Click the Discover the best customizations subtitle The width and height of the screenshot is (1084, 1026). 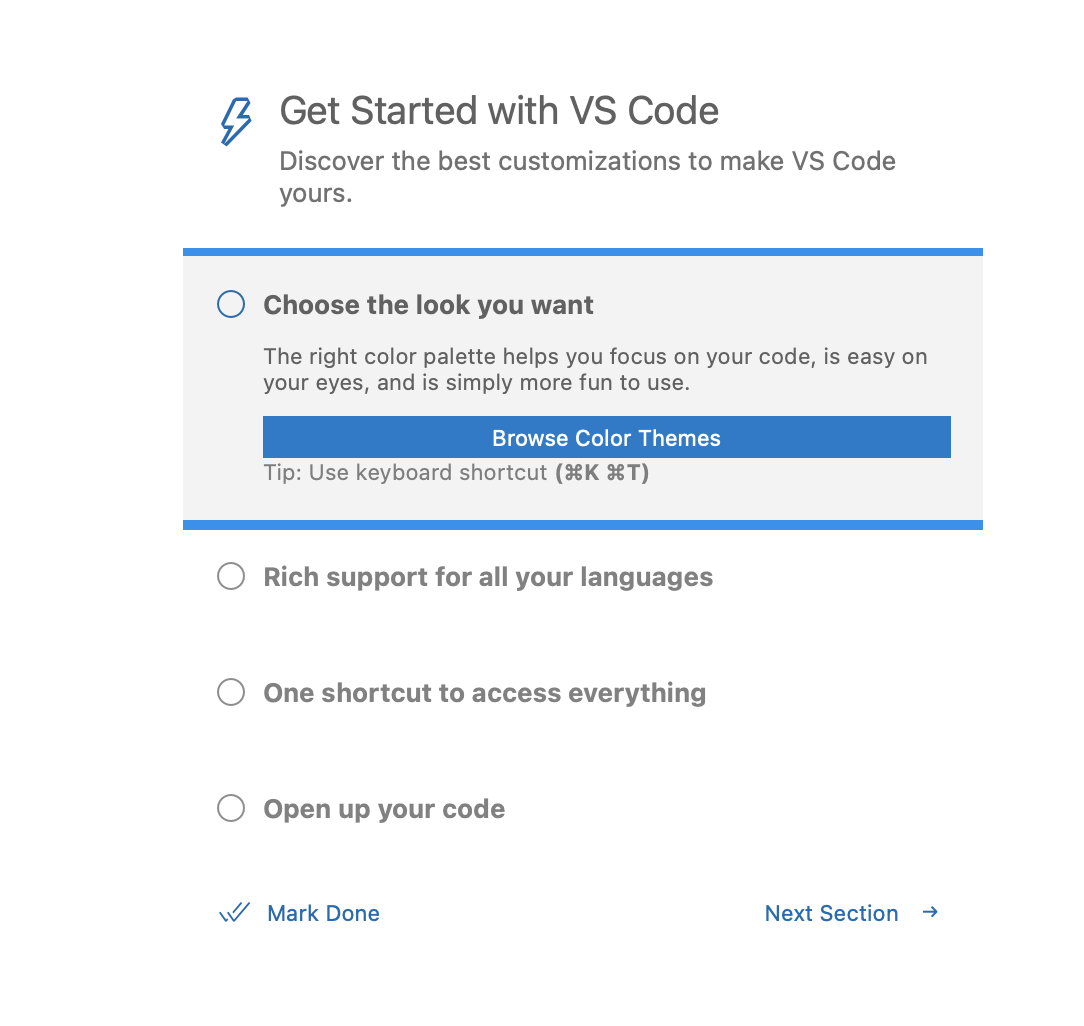587,176
